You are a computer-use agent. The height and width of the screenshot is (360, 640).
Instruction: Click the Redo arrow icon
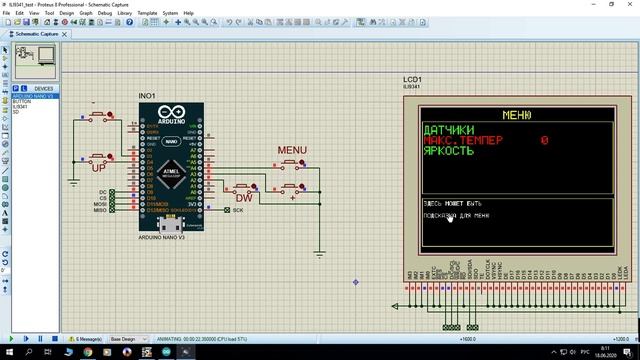[x=239, y=22]
